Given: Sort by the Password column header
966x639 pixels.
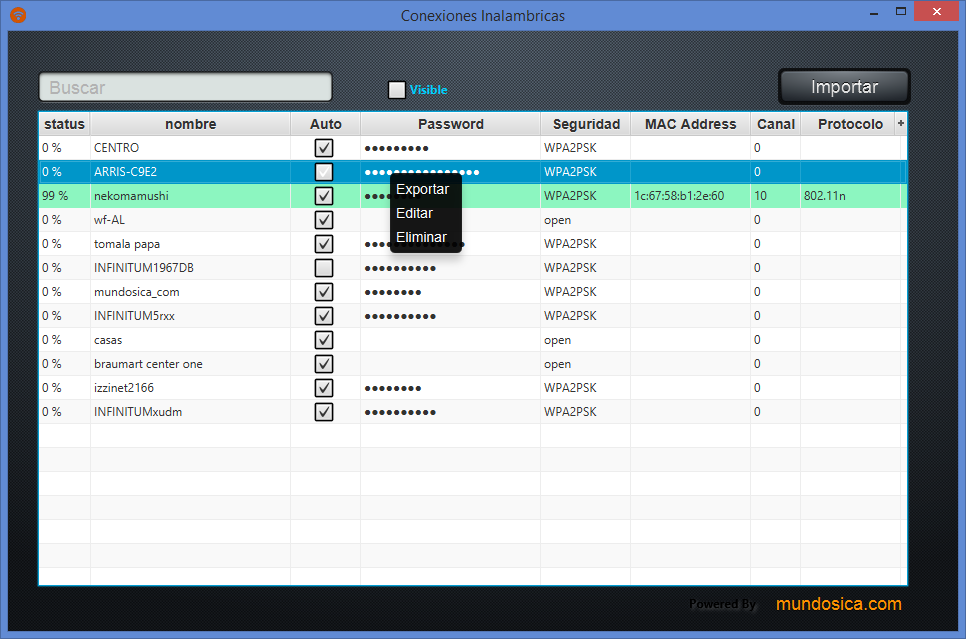Looking at the screenshot, I should (x=450, y=124).
